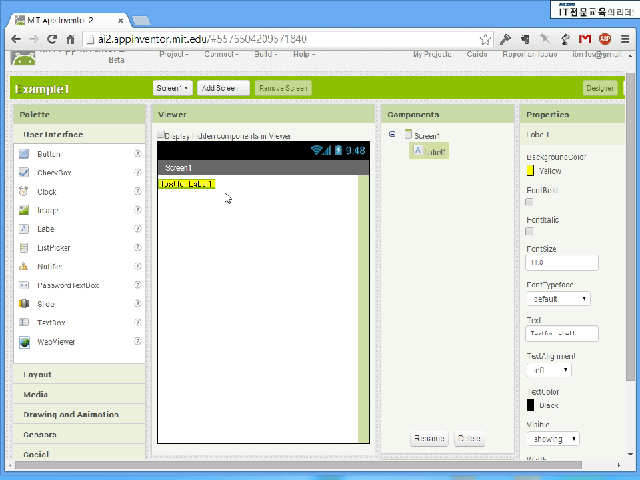Open the Gmail extension icon
The image size is (640, 480).
coord(585,39)
